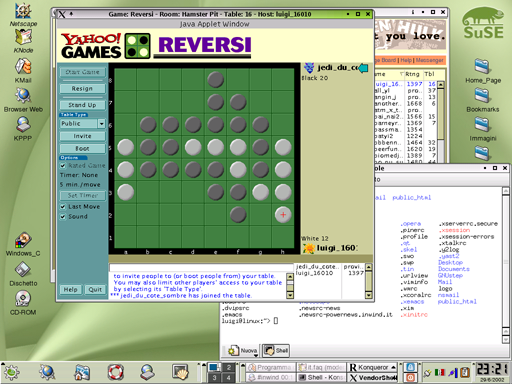512x384 pixels.
Task: Place a piece on the marked h2 square
Action: (283, 215)
